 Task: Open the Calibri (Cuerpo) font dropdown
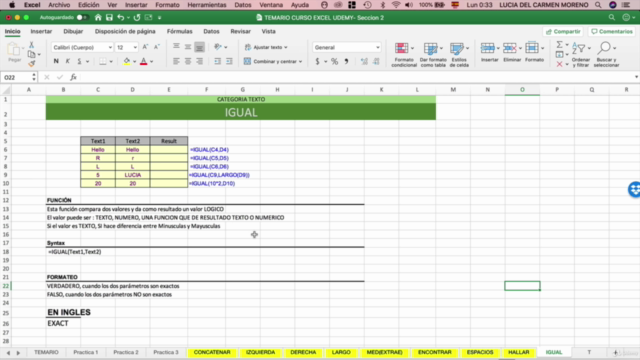pos(110,47)
